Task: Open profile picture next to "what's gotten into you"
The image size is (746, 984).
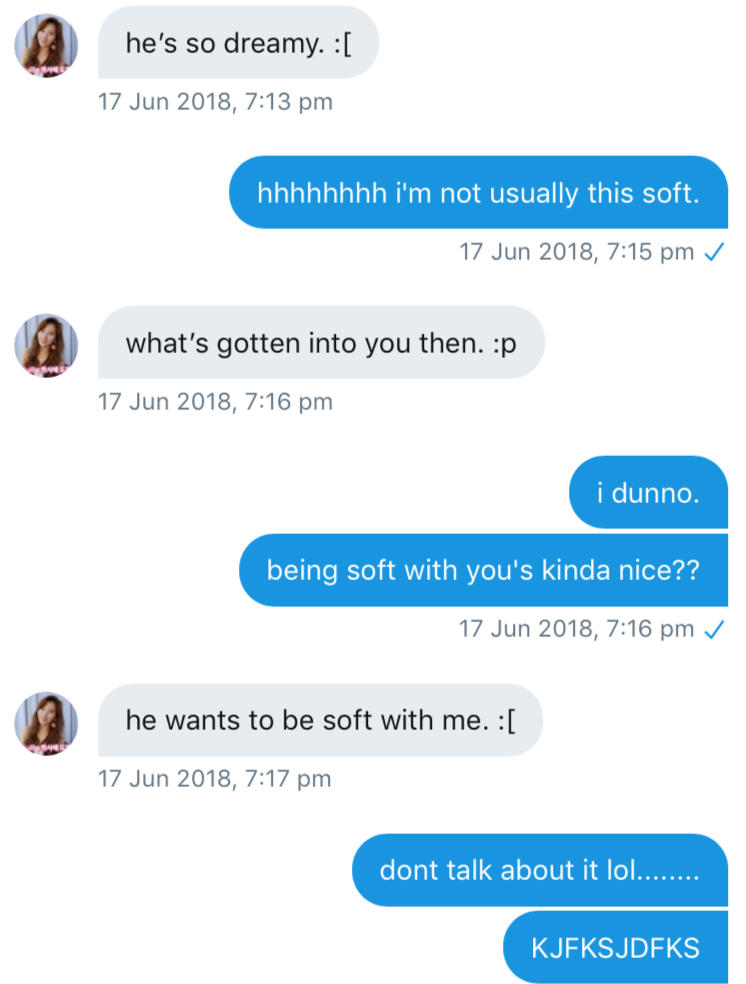Action: pyautogui.click(x=46, y=346)
